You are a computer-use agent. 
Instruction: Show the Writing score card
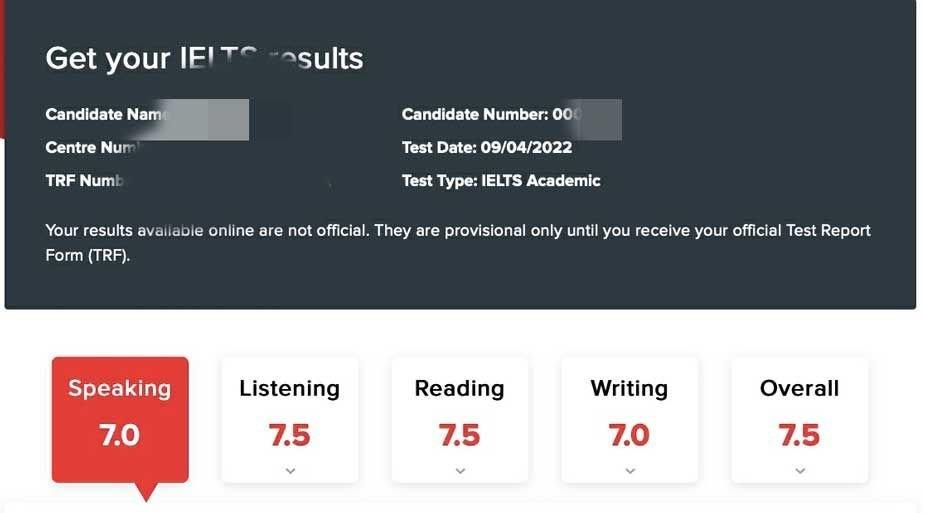tap(629, 419)
